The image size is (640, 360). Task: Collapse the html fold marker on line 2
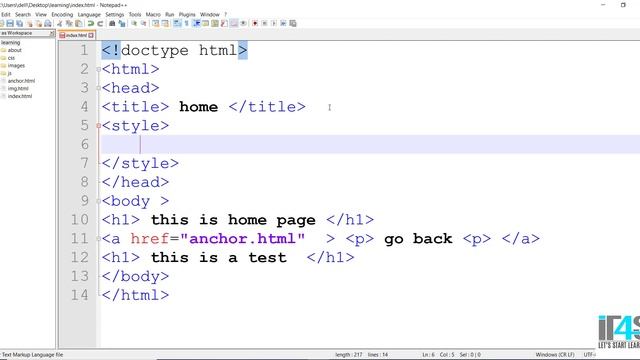[x=98, y=69]
